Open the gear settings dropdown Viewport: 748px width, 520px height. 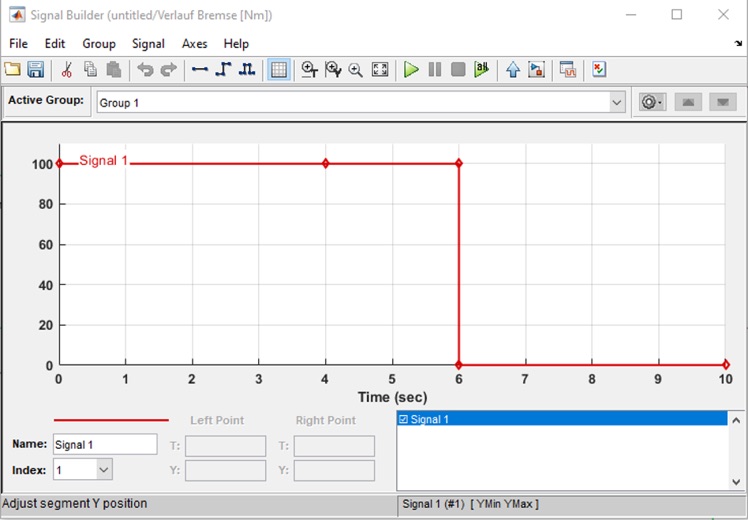pos(653,103)
